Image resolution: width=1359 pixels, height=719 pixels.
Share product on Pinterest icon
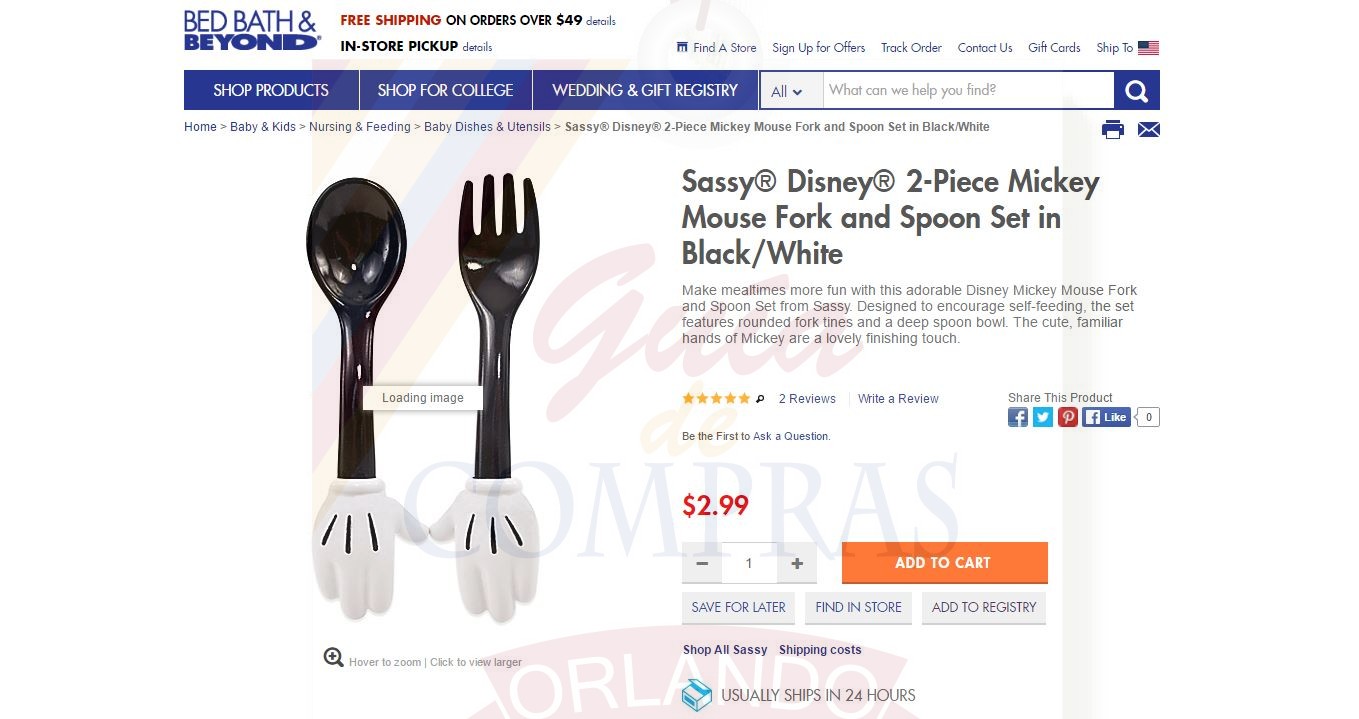tap(1068, 417)
